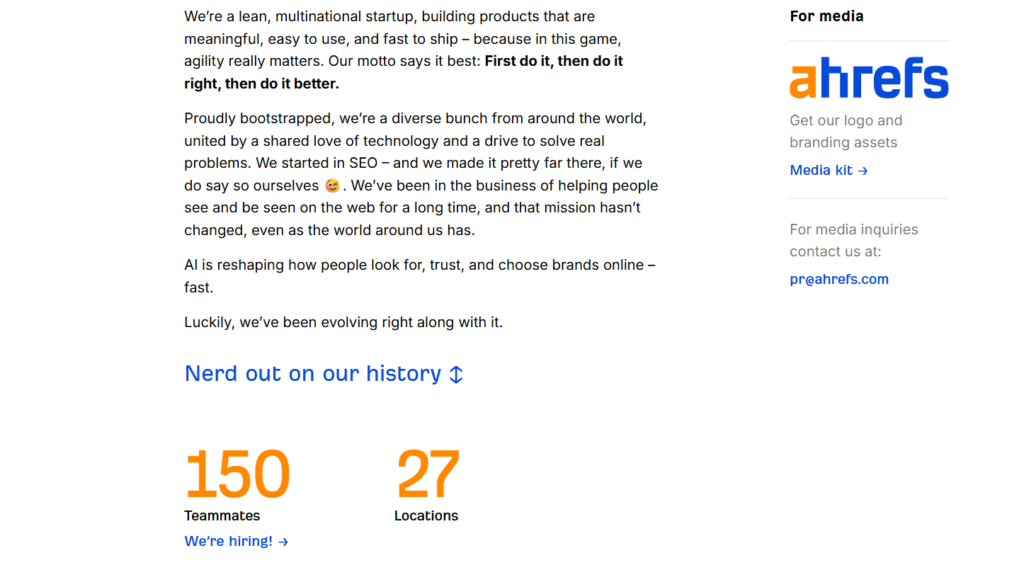This screenshot has height=570, width=1024.
Task: Click the arrow icon beside Media kit
Action: [863, 171]
